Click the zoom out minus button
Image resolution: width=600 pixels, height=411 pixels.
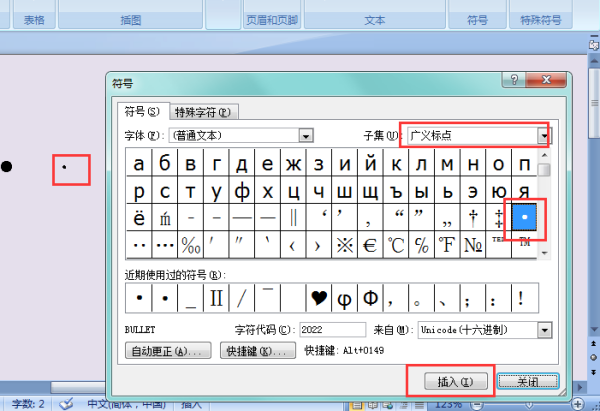click(476, 404)
